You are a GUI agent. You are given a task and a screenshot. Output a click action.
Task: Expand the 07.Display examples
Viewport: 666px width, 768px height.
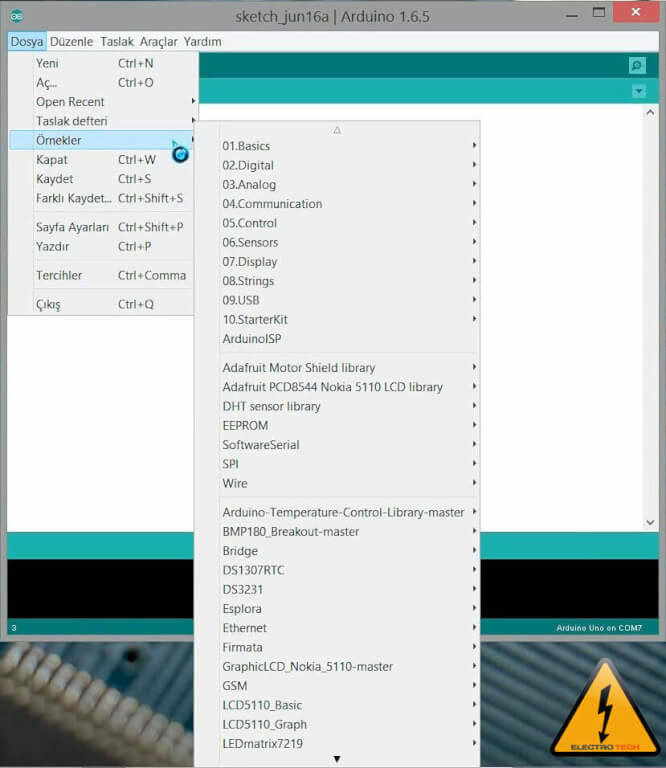pyautogui.click(x=337, y=262)
